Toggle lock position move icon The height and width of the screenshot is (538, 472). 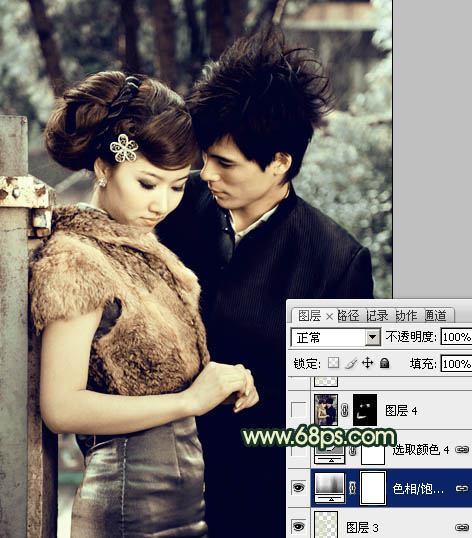coord(367,363)
